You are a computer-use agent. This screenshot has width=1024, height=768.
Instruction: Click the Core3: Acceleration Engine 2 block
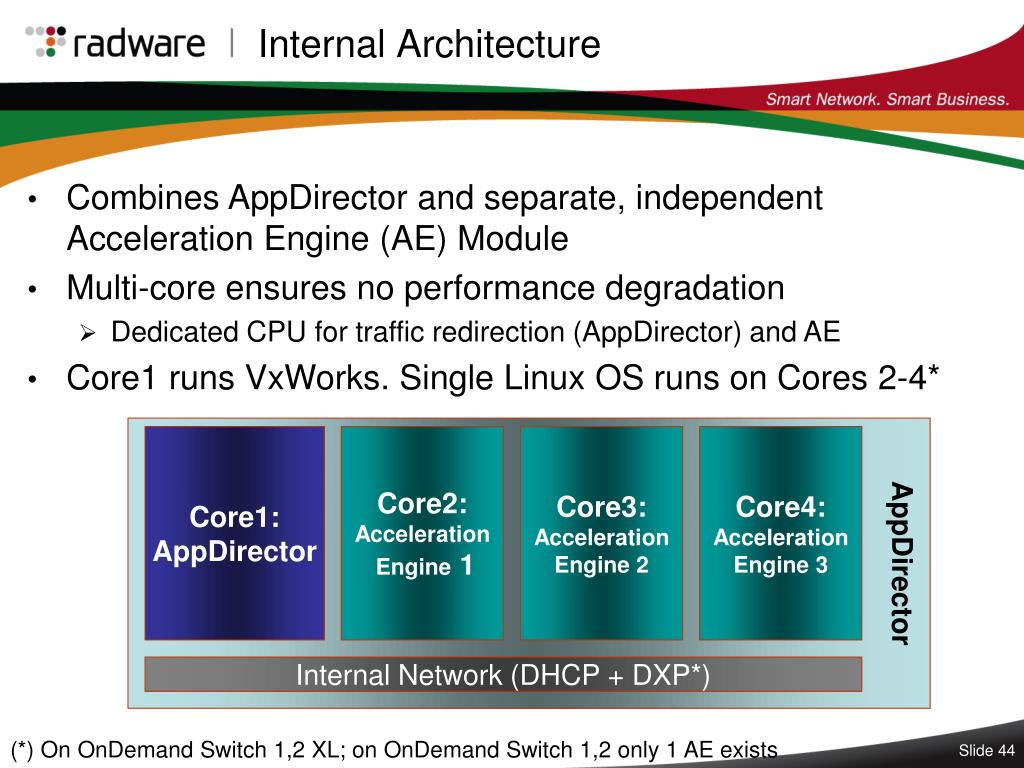[601, 533]
